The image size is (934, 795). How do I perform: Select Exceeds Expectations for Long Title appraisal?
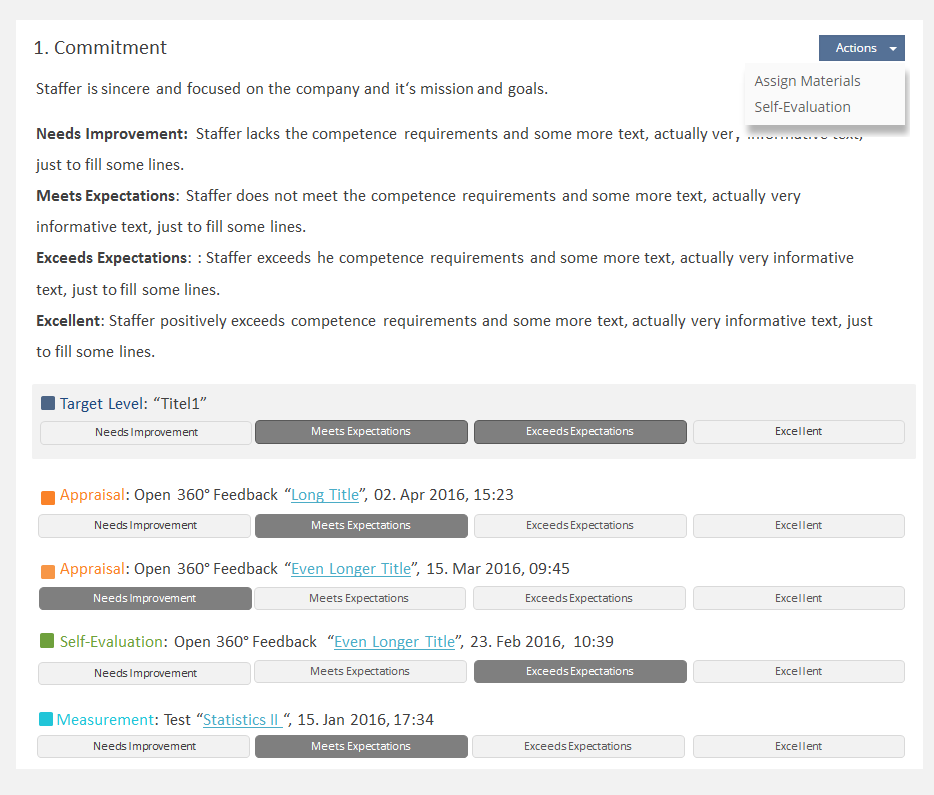click(x=580, y=526)
